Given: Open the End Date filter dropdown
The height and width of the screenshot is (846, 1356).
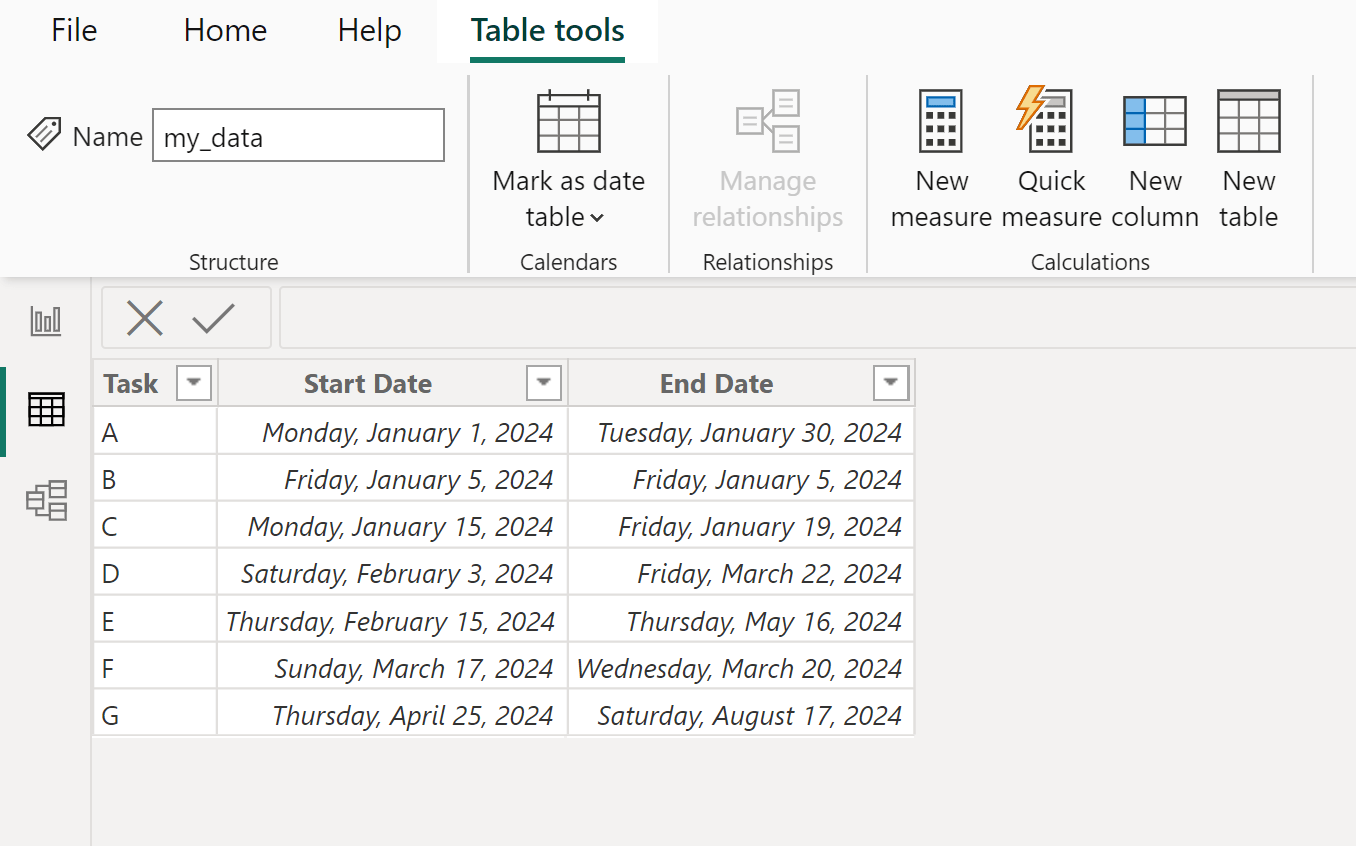Looking at the screenshot, I should pyautogui.click(x=890, y=382).
